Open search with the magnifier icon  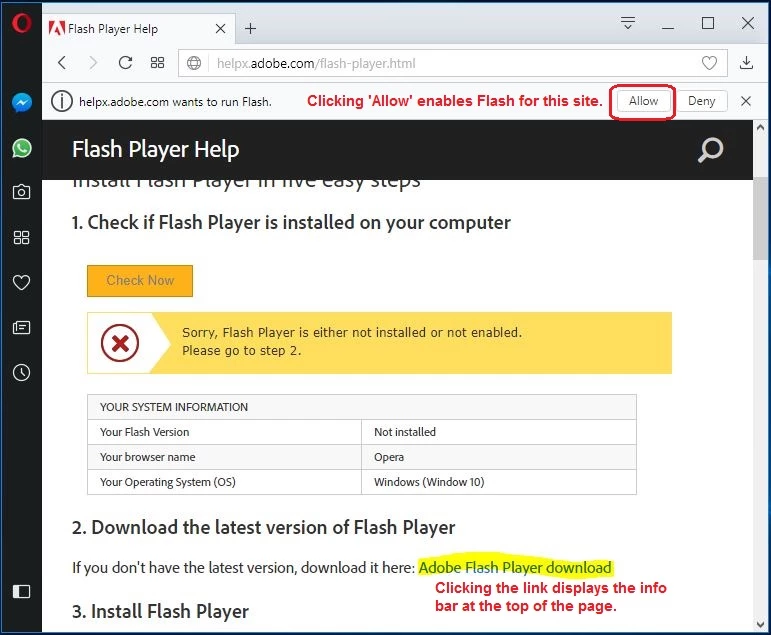(x=711, y=150)
